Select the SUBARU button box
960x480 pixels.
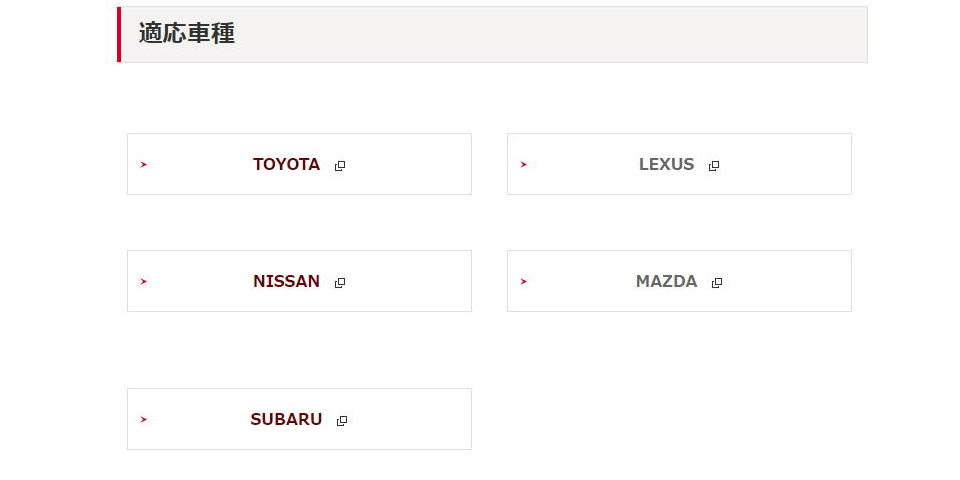tap(299, 419)
